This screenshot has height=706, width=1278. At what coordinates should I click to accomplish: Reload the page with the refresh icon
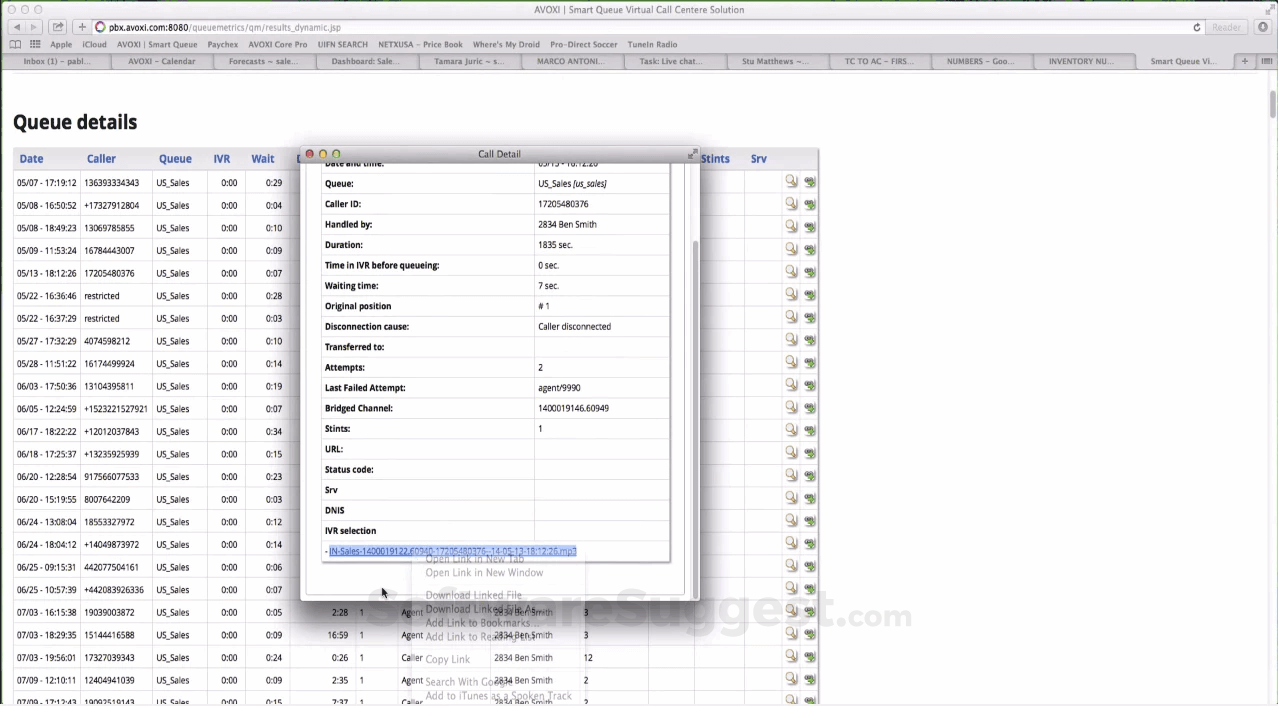click(1196, 27)
